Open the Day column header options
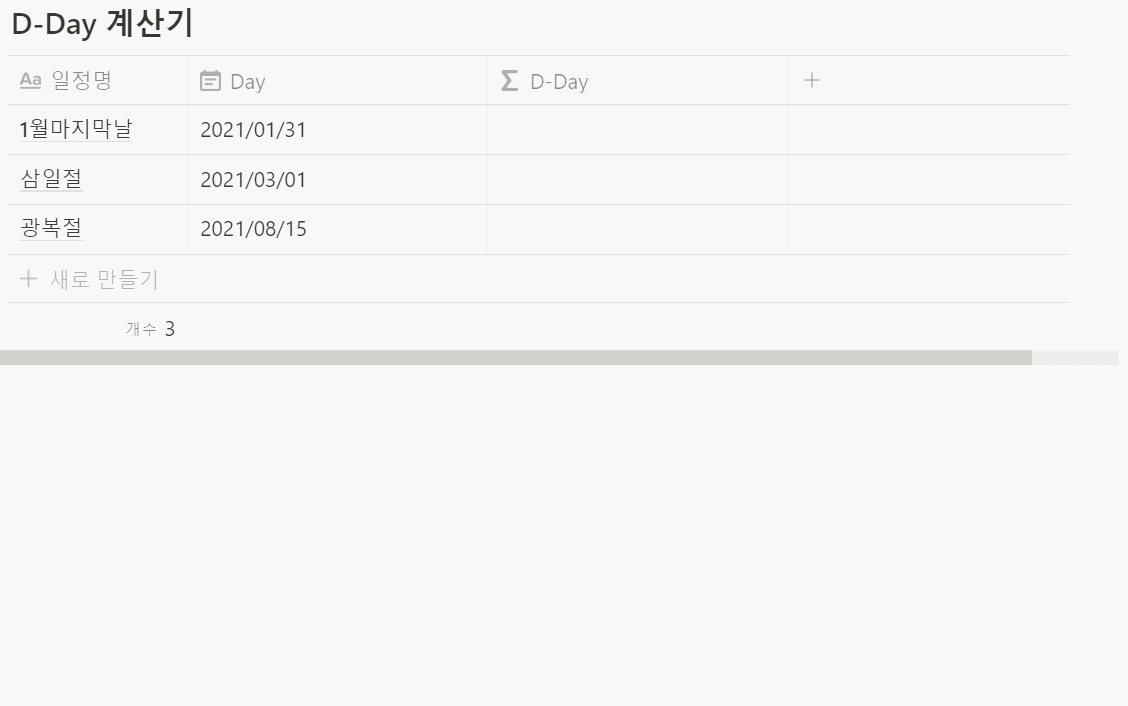The width and height of the screenshot is (1128, 706). point(337,81)
